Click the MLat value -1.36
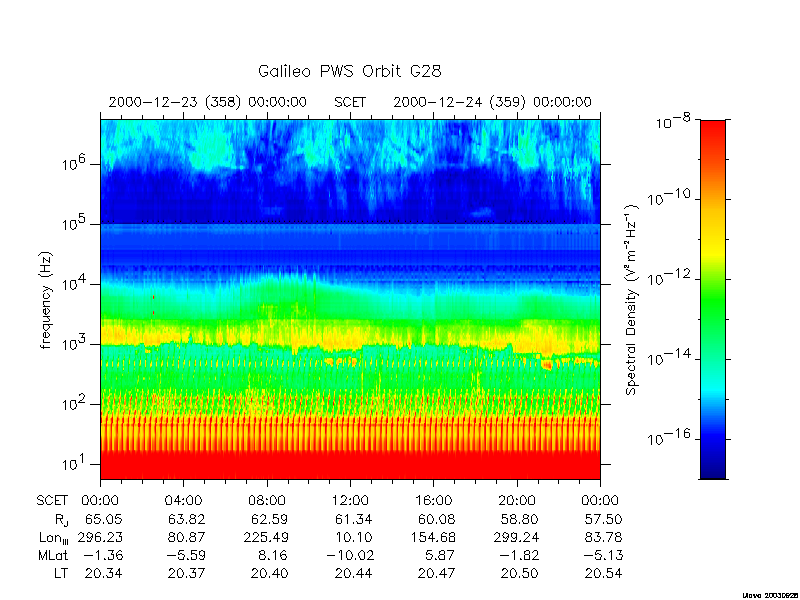 pyautogui.click(x=102, y=555)
